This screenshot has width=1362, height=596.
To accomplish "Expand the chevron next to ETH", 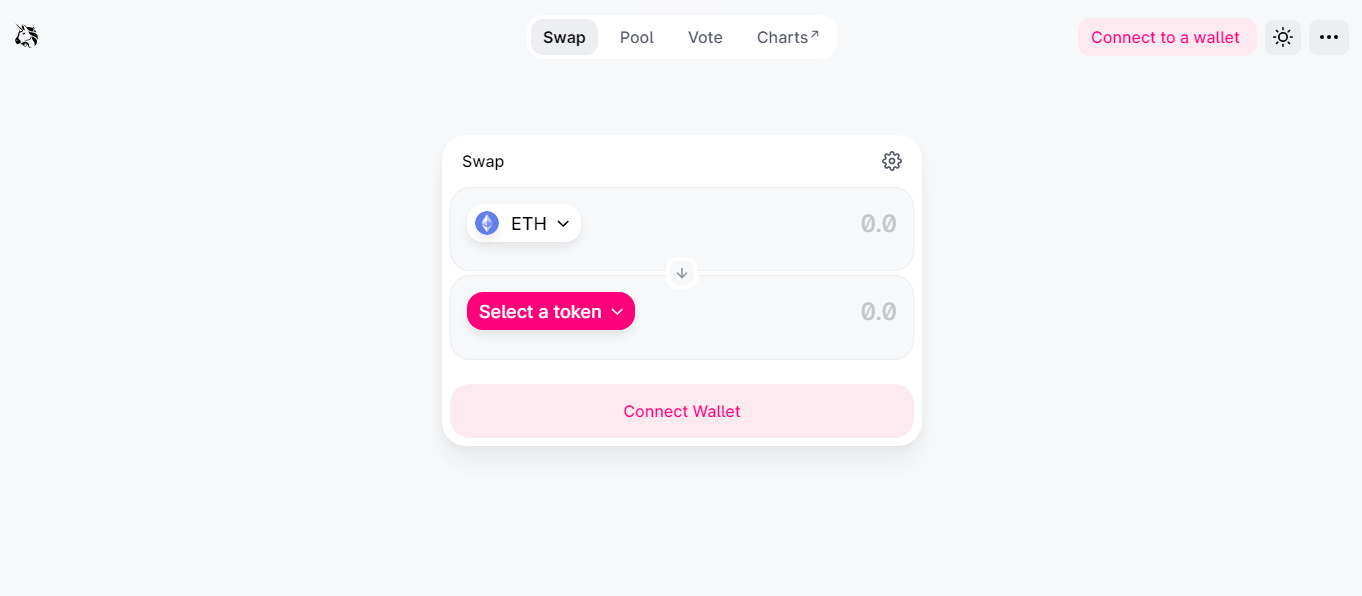I will pos(563,223).
